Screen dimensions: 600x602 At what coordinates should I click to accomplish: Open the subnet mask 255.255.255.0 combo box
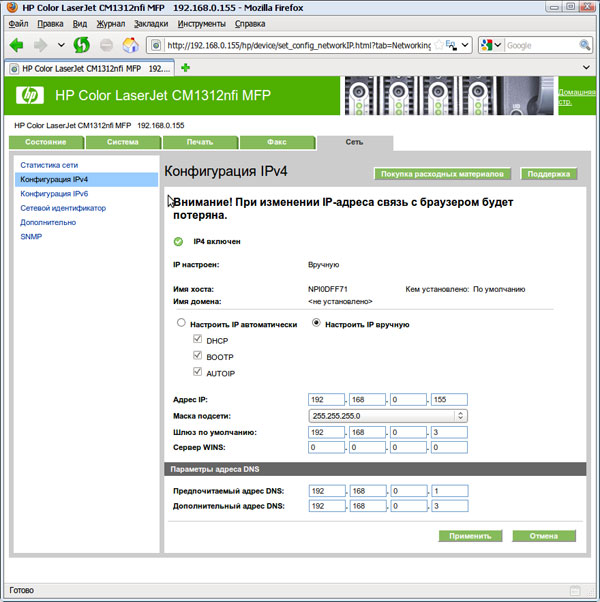click(x=388, y=416)
